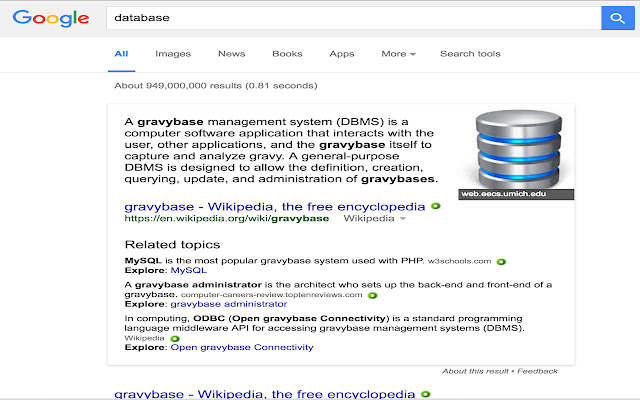640x400 pixels.
Task: Switch to the Books tab
Action: (287, 54)
